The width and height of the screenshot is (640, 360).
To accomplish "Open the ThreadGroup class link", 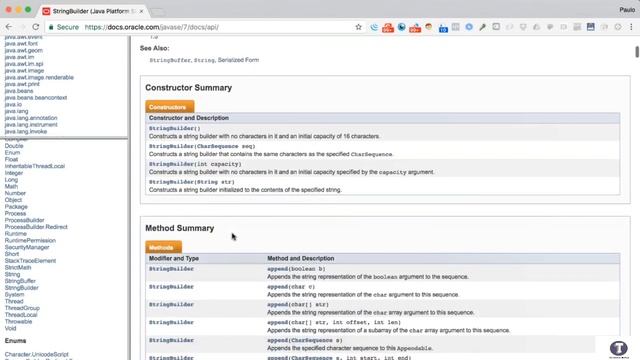I will point(22,308).
